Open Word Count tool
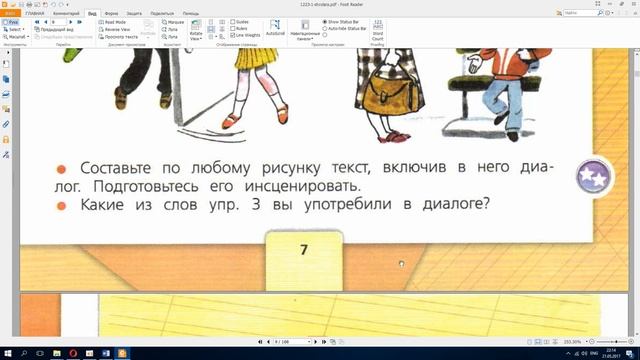 [x=378, y=30]
